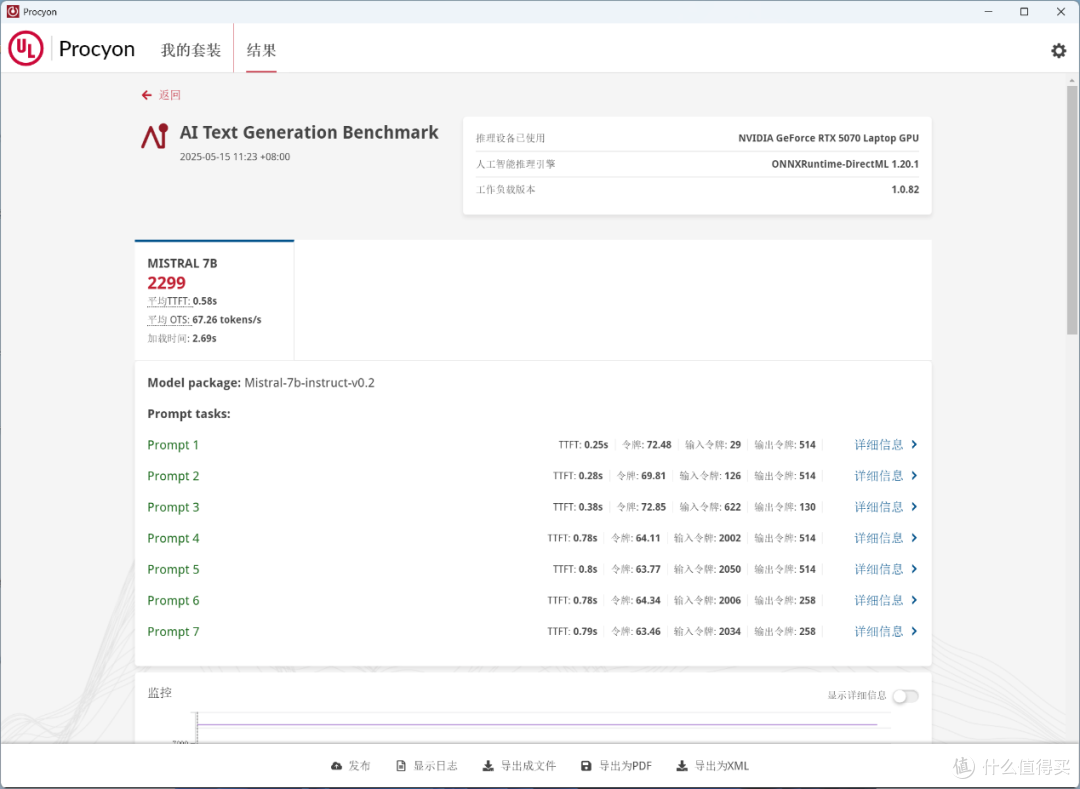Click the 导出为PDF button
The width and height of the screenshot is (1080, 789).
616,766
